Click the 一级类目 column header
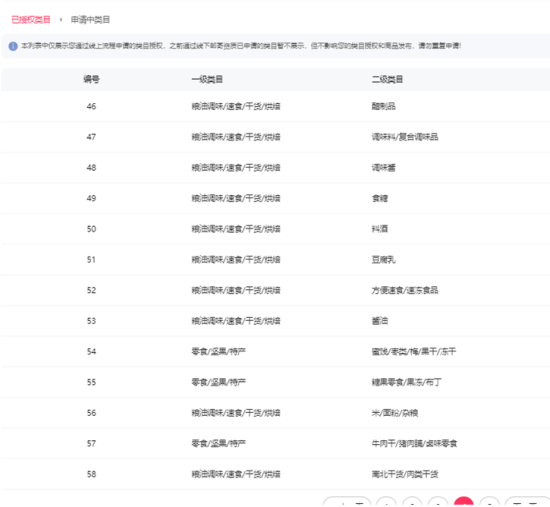550x507 pixels. tap(207, 79)
